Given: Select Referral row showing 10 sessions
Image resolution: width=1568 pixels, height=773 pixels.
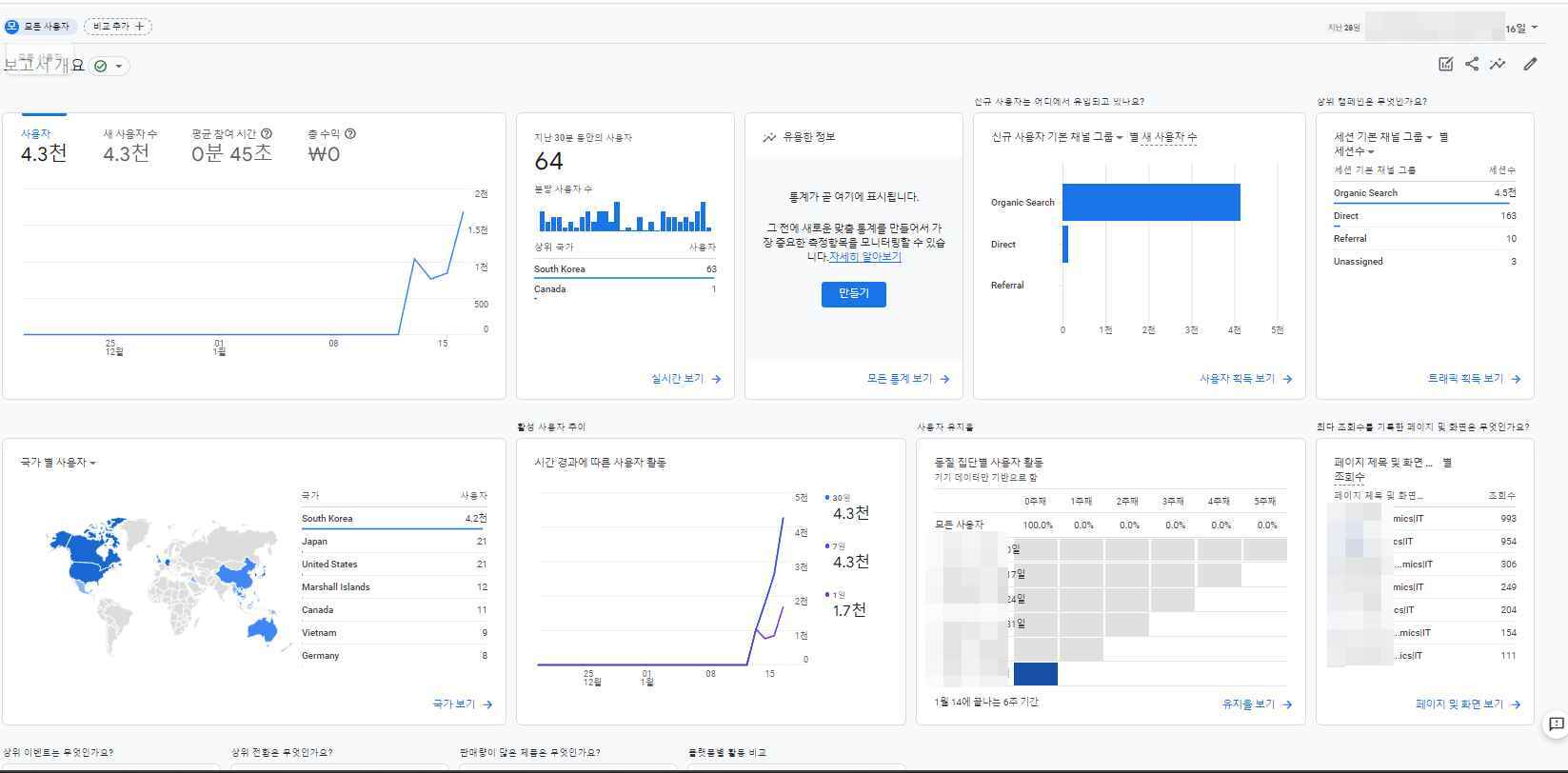Looking at the screenshot, I should (1424, 239).
